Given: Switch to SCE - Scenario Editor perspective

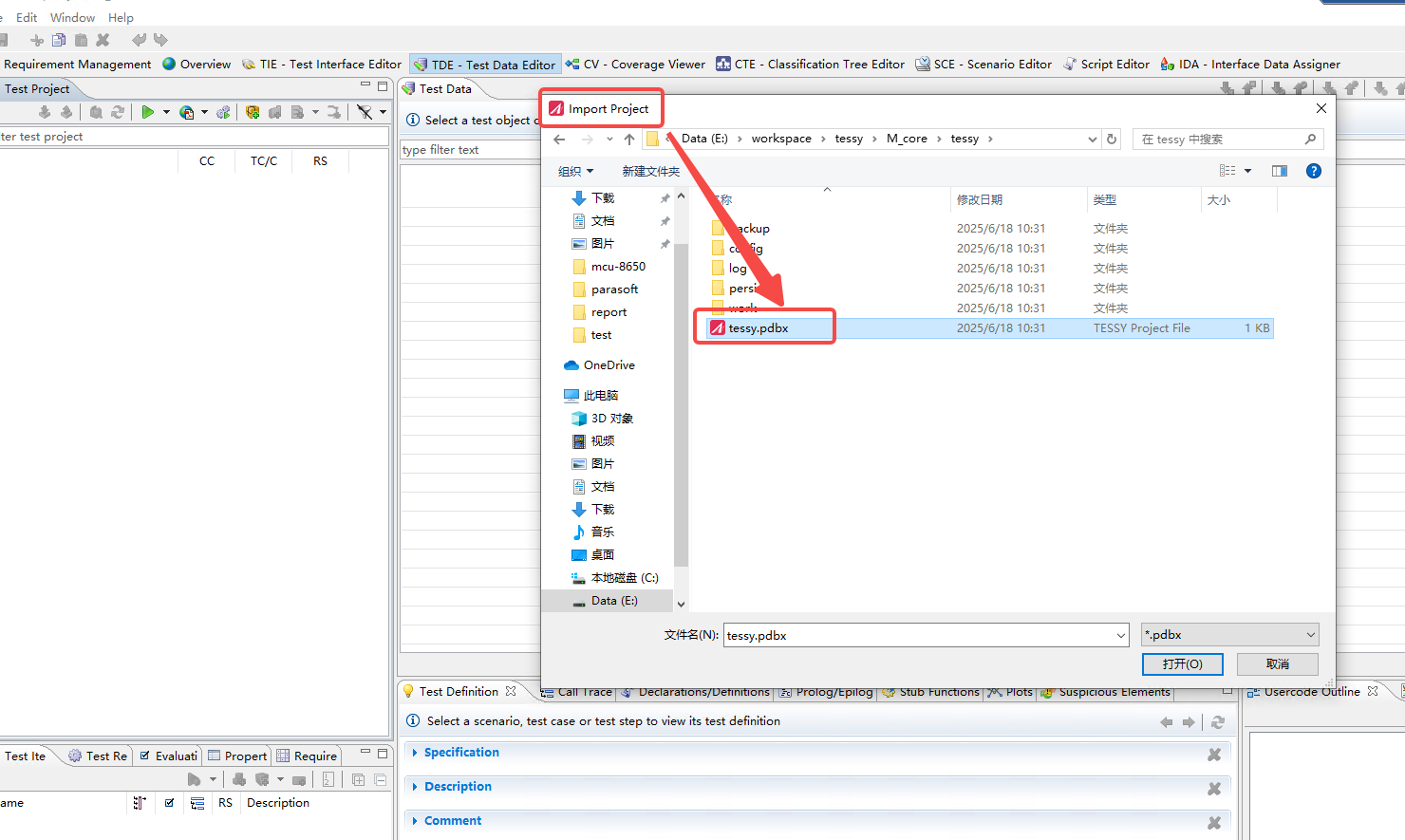Looking at the screenshot, I should pos(983,65).
